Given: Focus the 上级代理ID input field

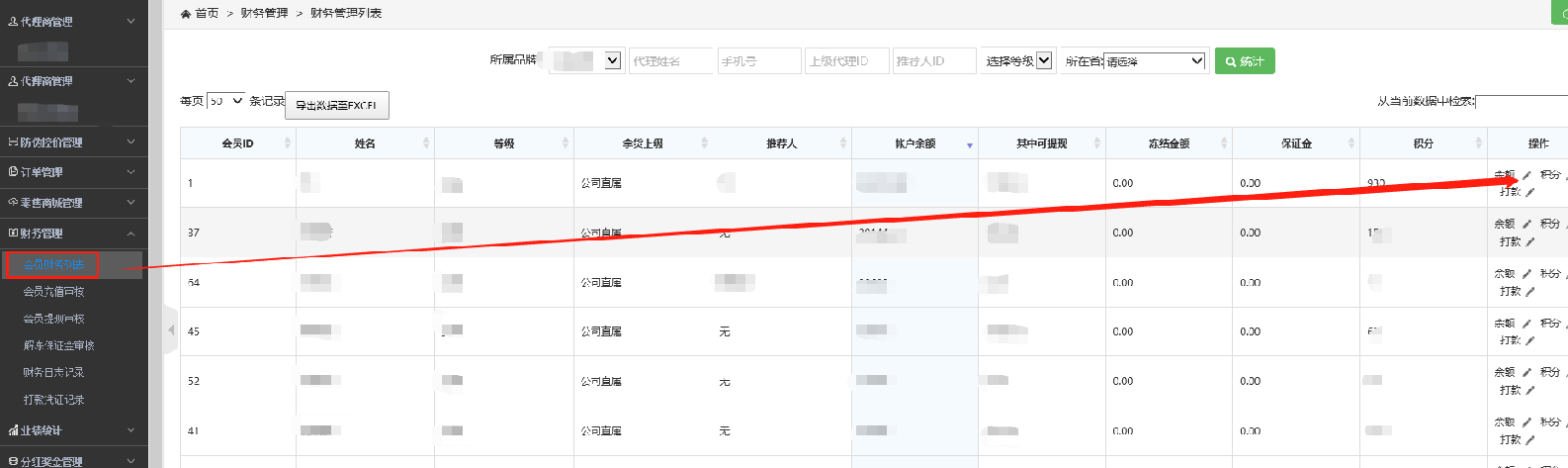Looking at the screenshot, I should (846, 61).
